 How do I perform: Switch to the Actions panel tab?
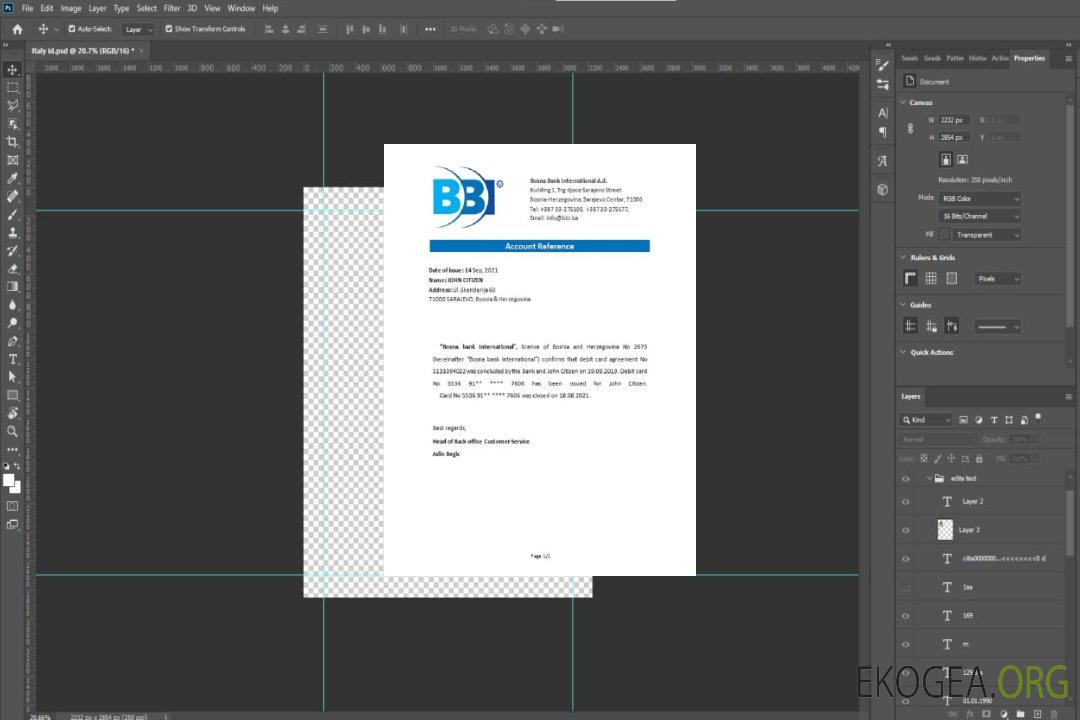(x=1000, y=58)
